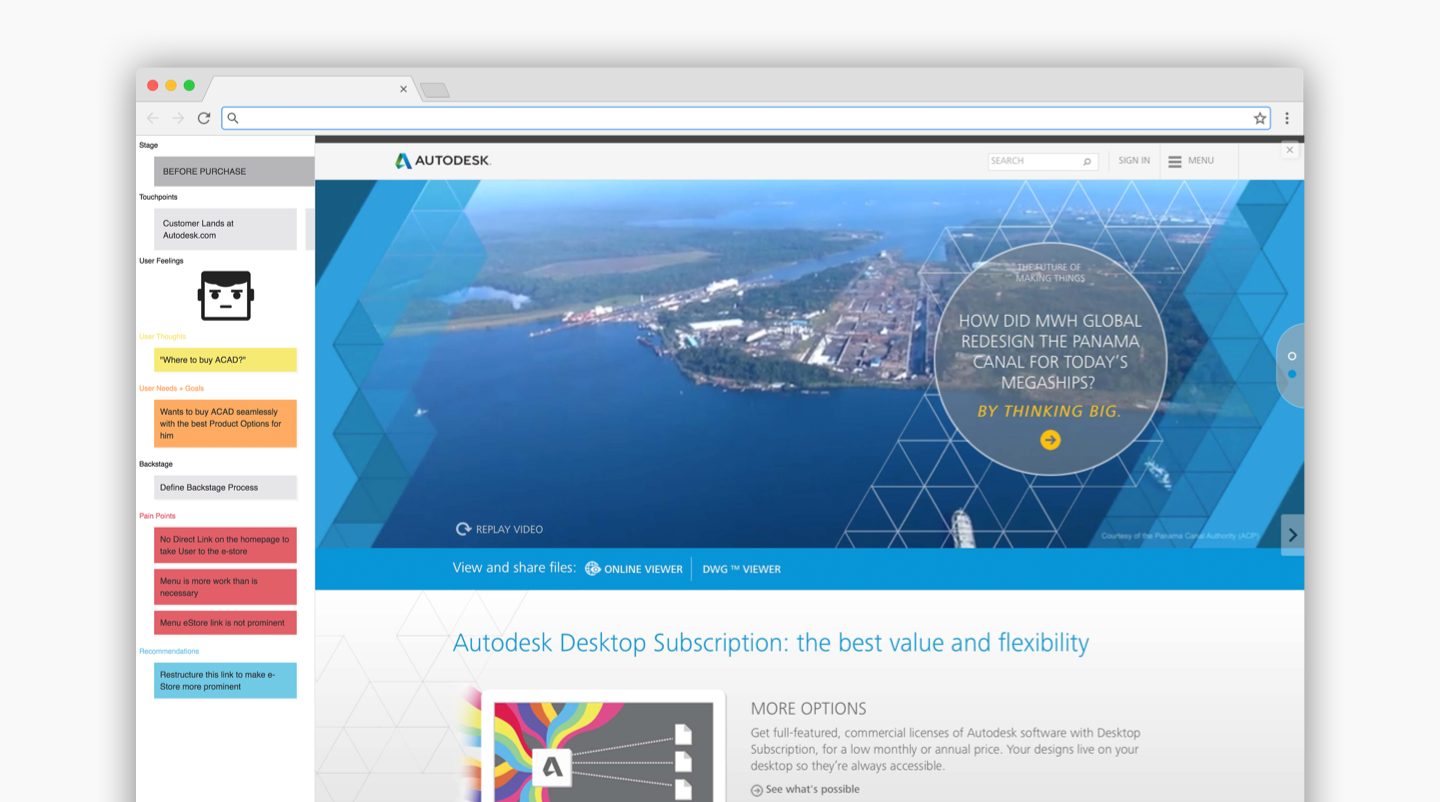Click inside the browser address bar
The height and width of the screenshot is (802, 1440).
(746, 118)
